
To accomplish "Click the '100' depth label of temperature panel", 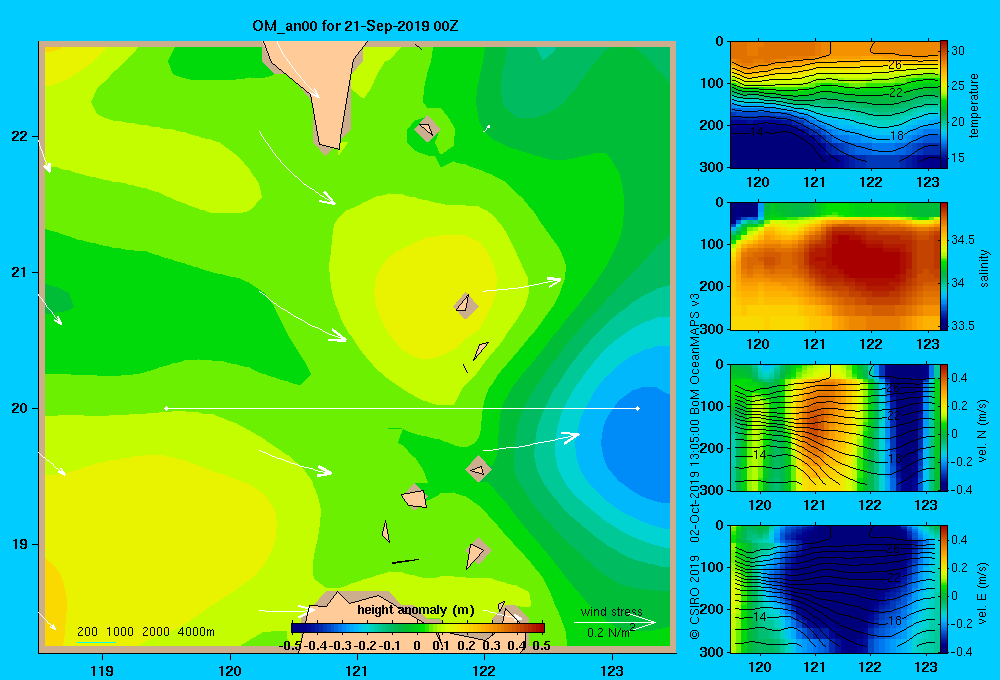I will (x=711, y=83).
